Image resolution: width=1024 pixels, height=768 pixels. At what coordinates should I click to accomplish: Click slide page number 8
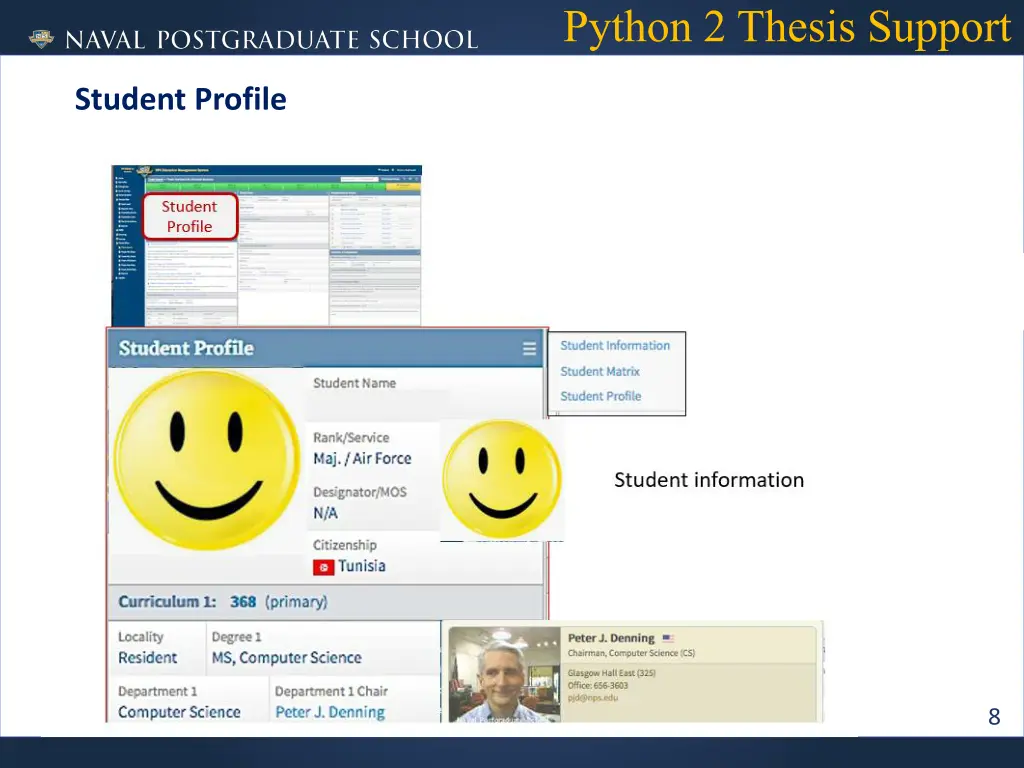point(994,716)
